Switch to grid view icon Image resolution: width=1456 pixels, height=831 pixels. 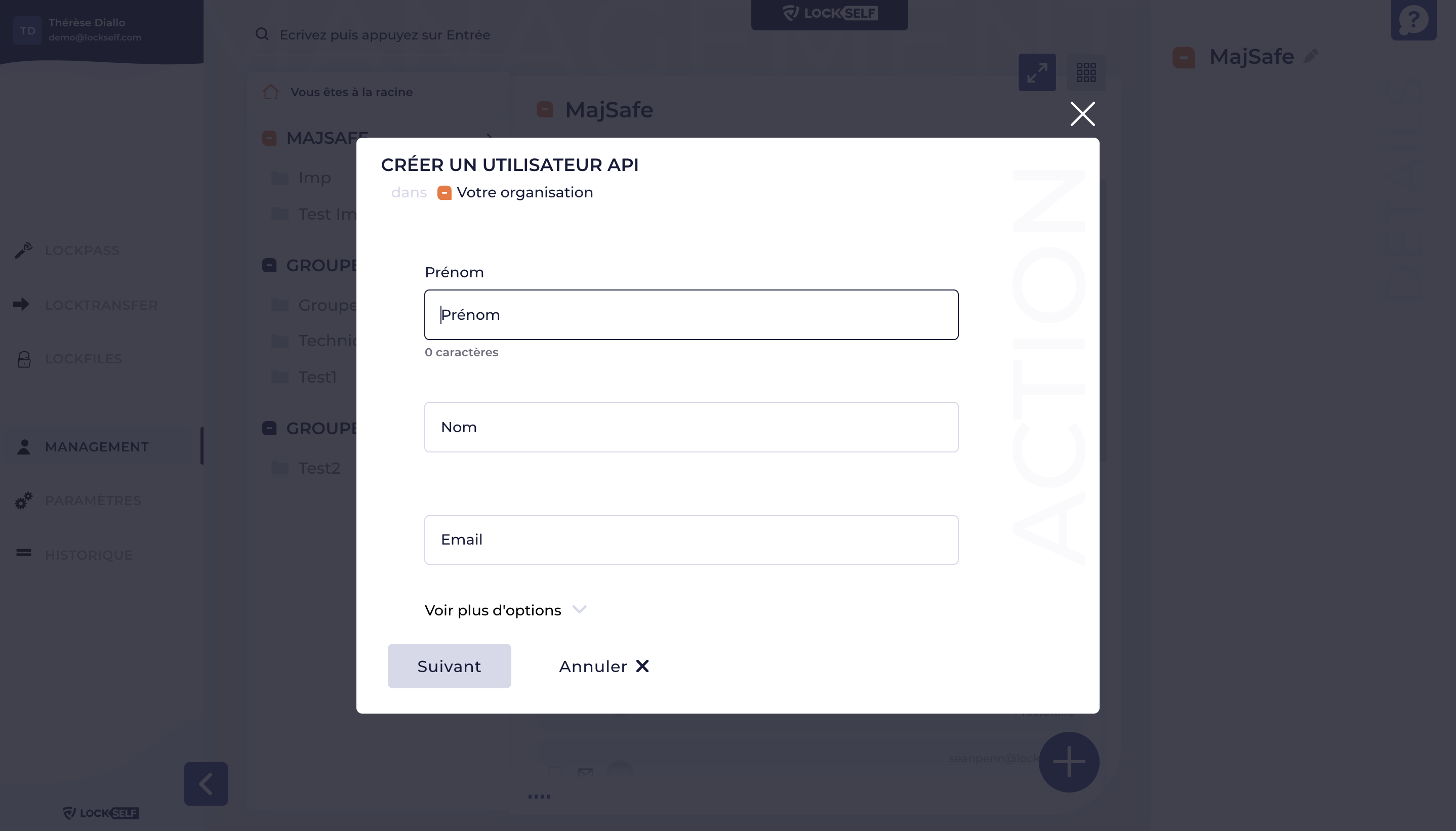tap(1085, 72)
